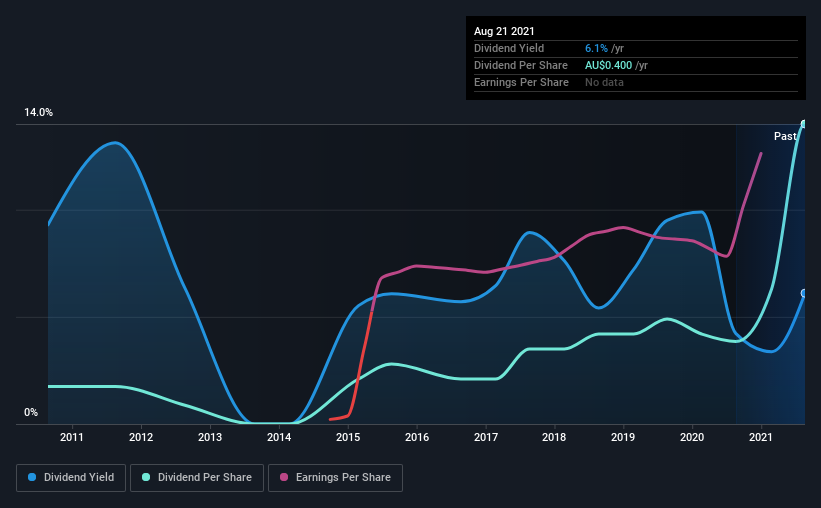
Task: Click the AU$0.400 dividend per share value
Action: point(608,65)
